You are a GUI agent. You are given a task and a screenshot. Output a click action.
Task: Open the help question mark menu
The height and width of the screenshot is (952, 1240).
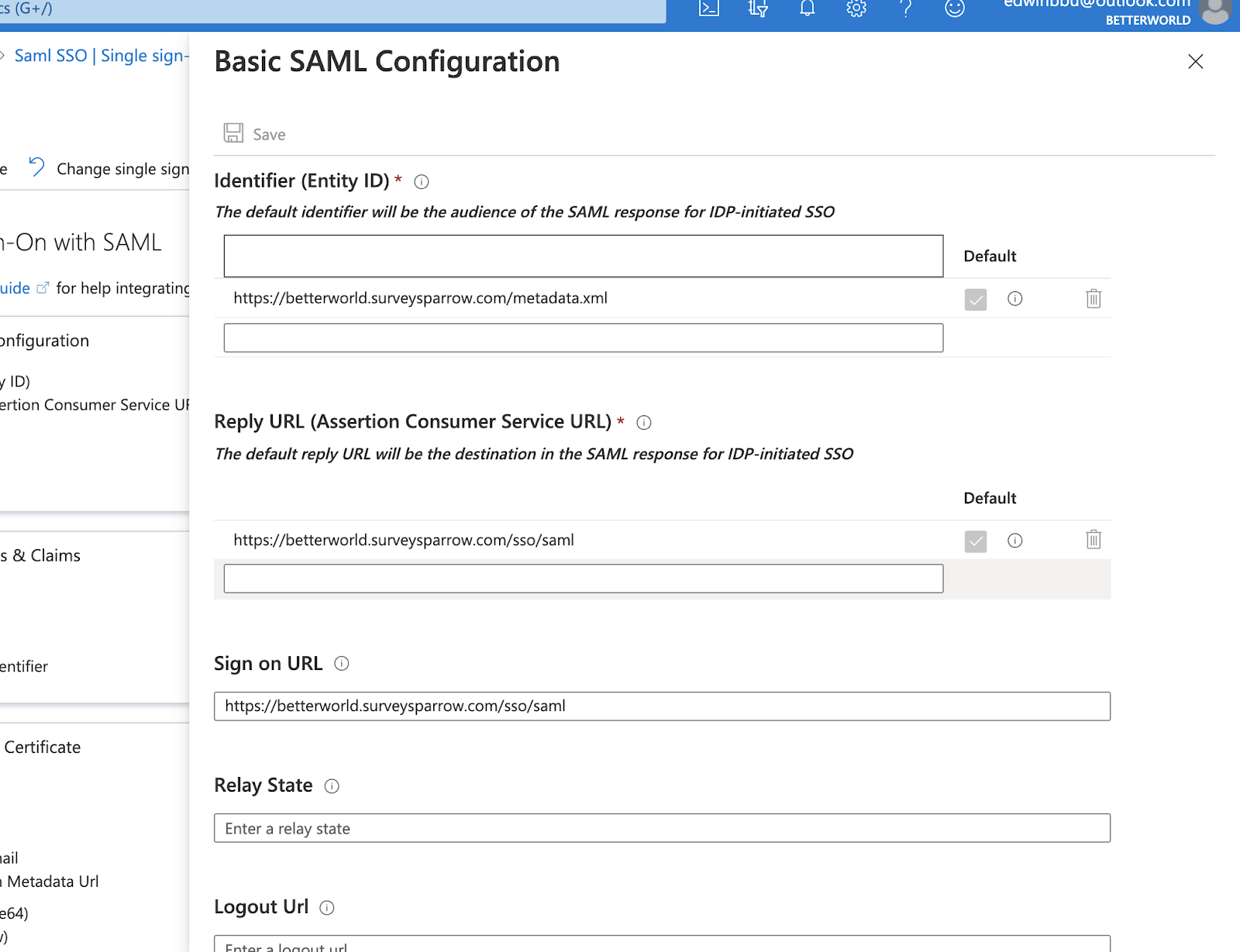[905, 9]
